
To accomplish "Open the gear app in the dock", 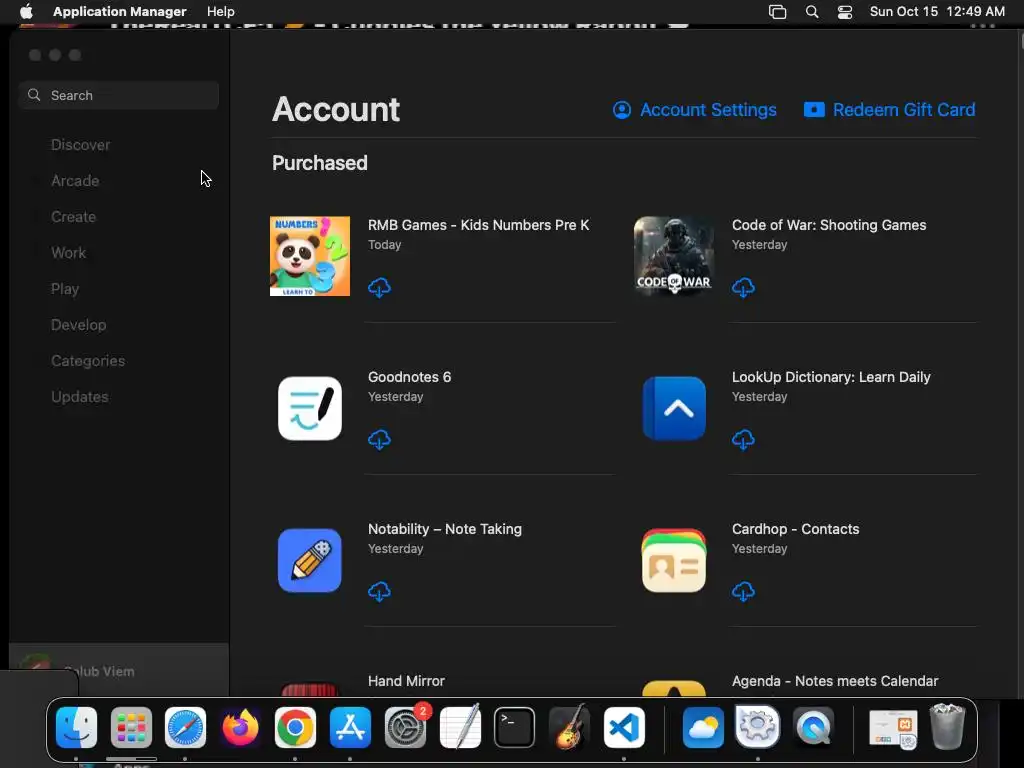I will (758, 727).
